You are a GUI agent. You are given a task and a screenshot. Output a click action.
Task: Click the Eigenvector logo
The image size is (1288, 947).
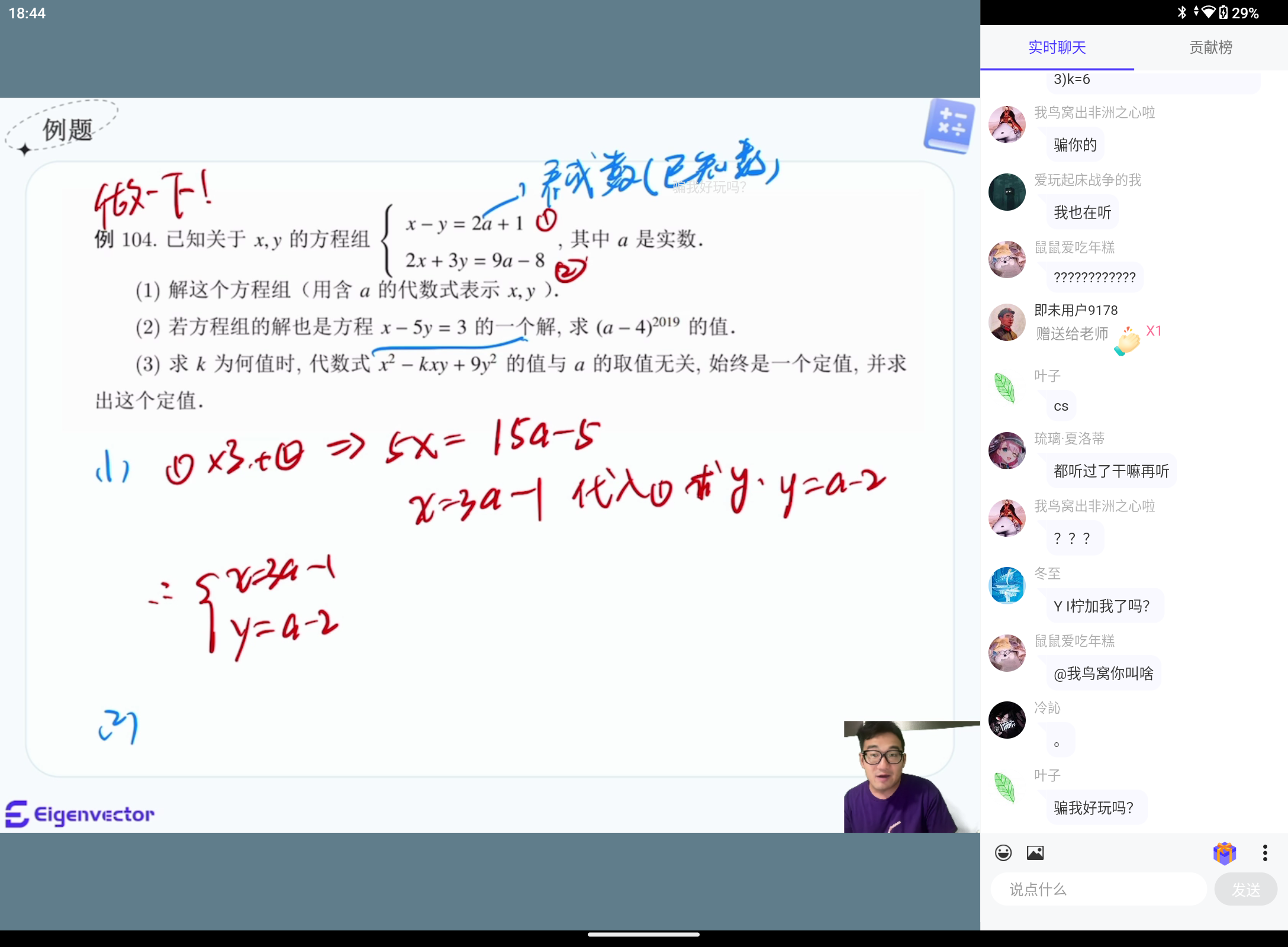point(80,814)
